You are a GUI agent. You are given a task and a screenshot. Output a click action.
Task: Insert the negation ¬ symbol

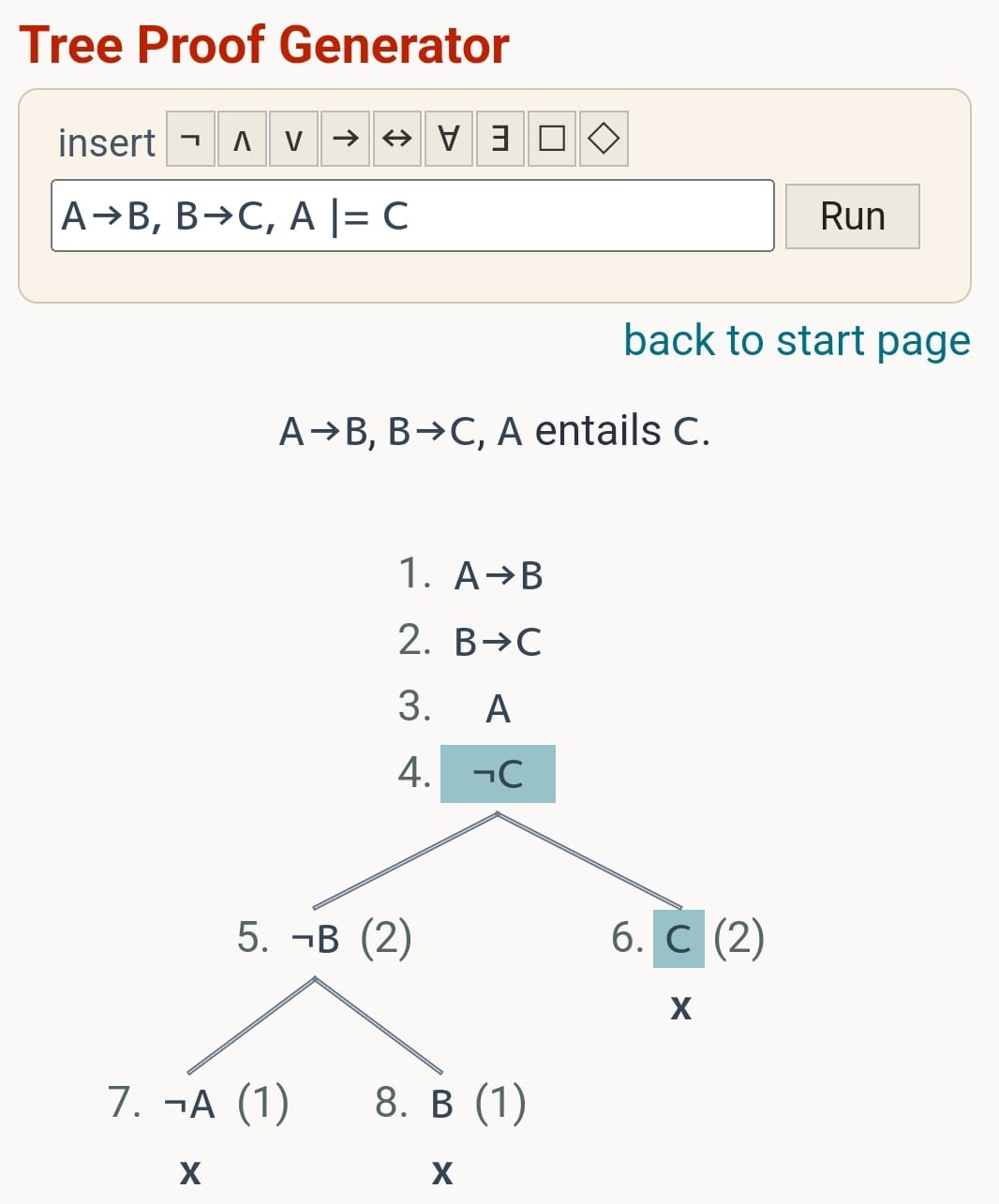[x=190, y=139]
